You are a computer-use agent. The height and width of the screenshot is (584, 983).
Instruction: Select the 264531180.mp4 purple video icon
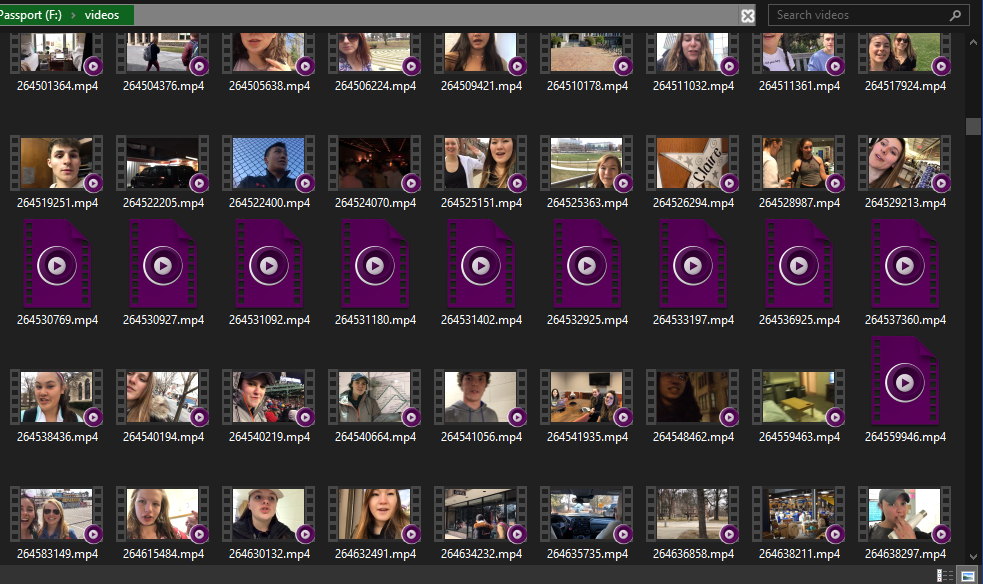click(375, 264)
